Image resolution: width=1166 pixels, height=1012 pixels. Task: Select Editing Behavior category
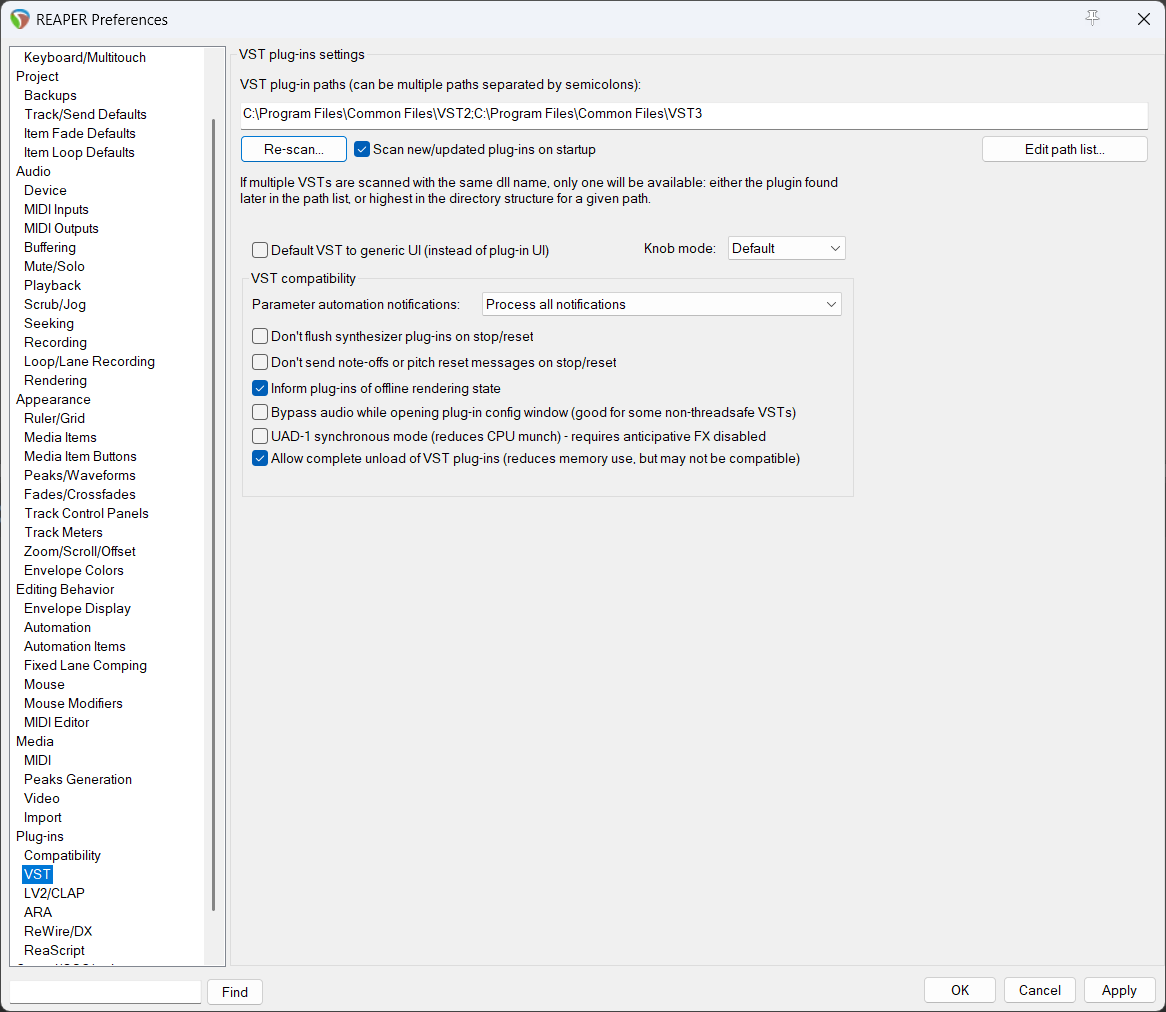pyautogui.click(x=65, y=589)
